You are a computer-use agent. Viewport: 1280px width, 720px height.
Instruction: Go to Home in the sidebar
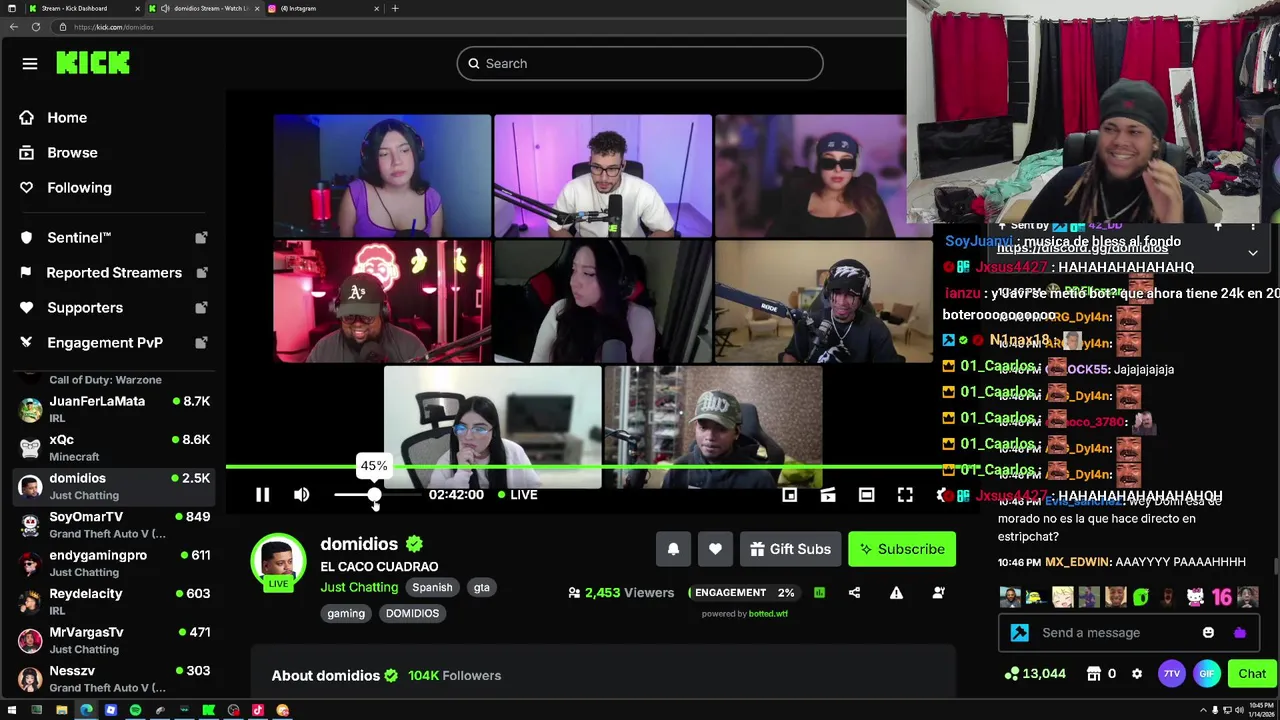pyautogui.click(x=67, y=118)
